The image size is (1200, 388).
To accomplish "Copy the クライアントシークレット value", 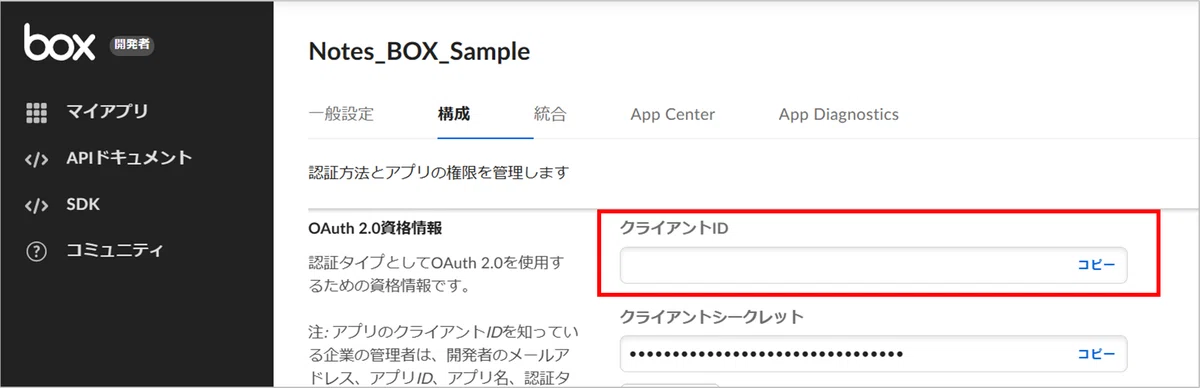I will pos(1096,354).
